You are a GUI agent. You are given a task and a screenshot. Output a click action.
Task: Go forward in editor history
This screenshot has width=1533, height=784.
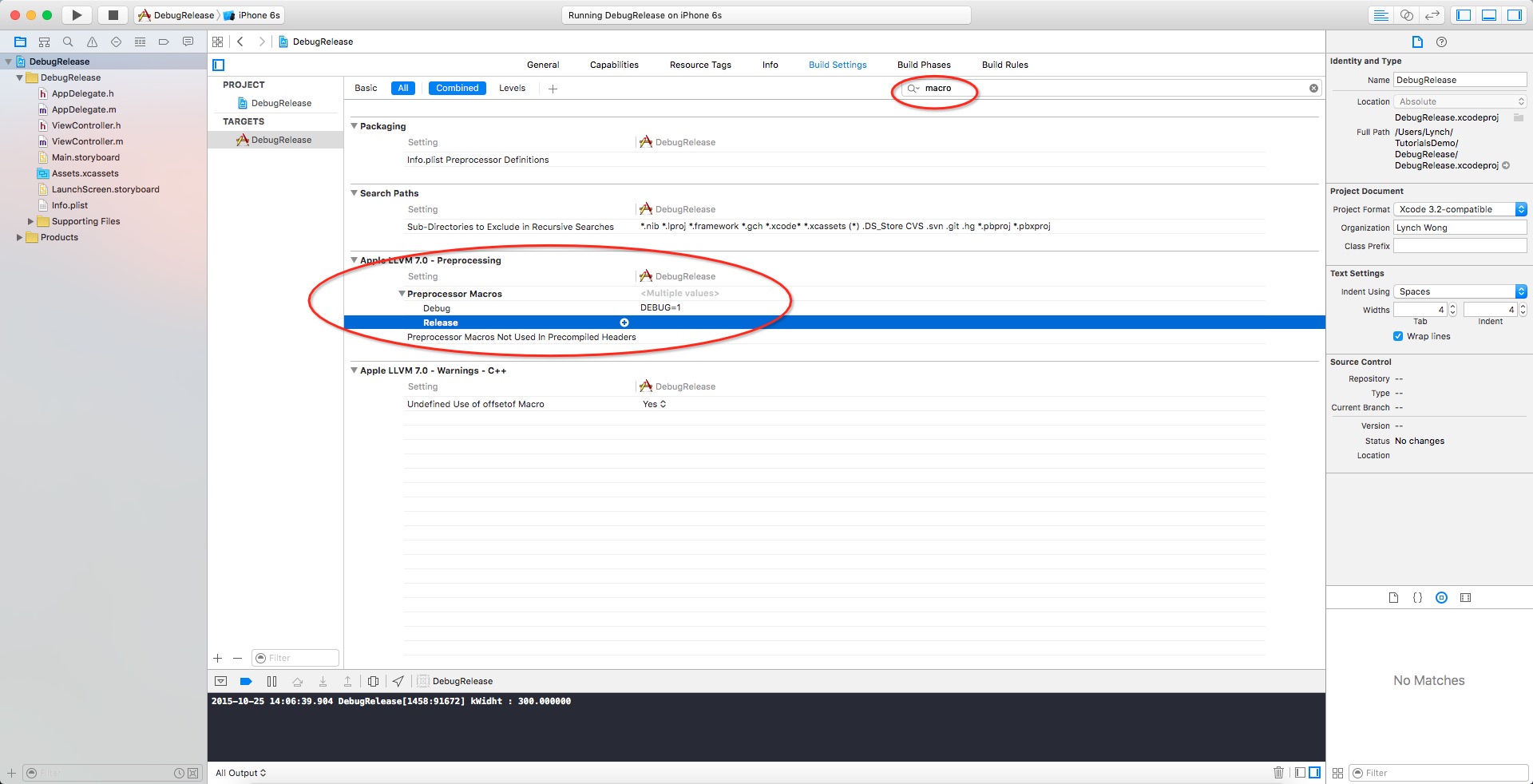point(261,42)
